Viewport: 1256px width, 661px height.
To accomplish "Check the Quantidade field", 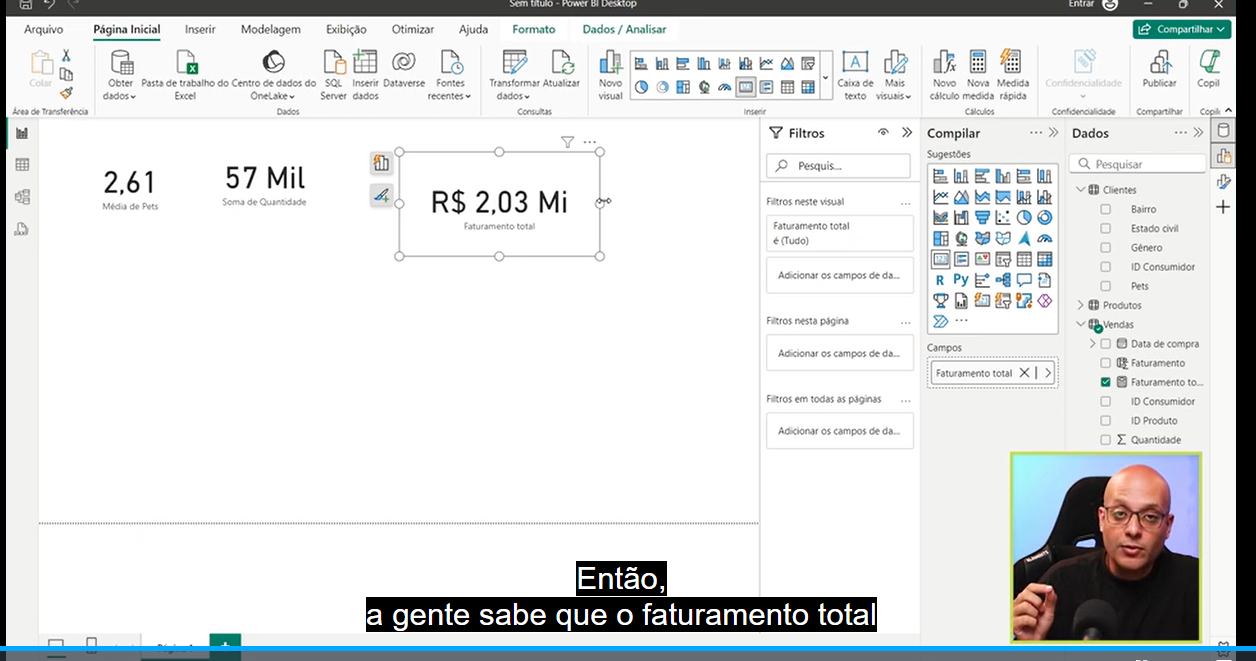I will tap(1106, 439).
